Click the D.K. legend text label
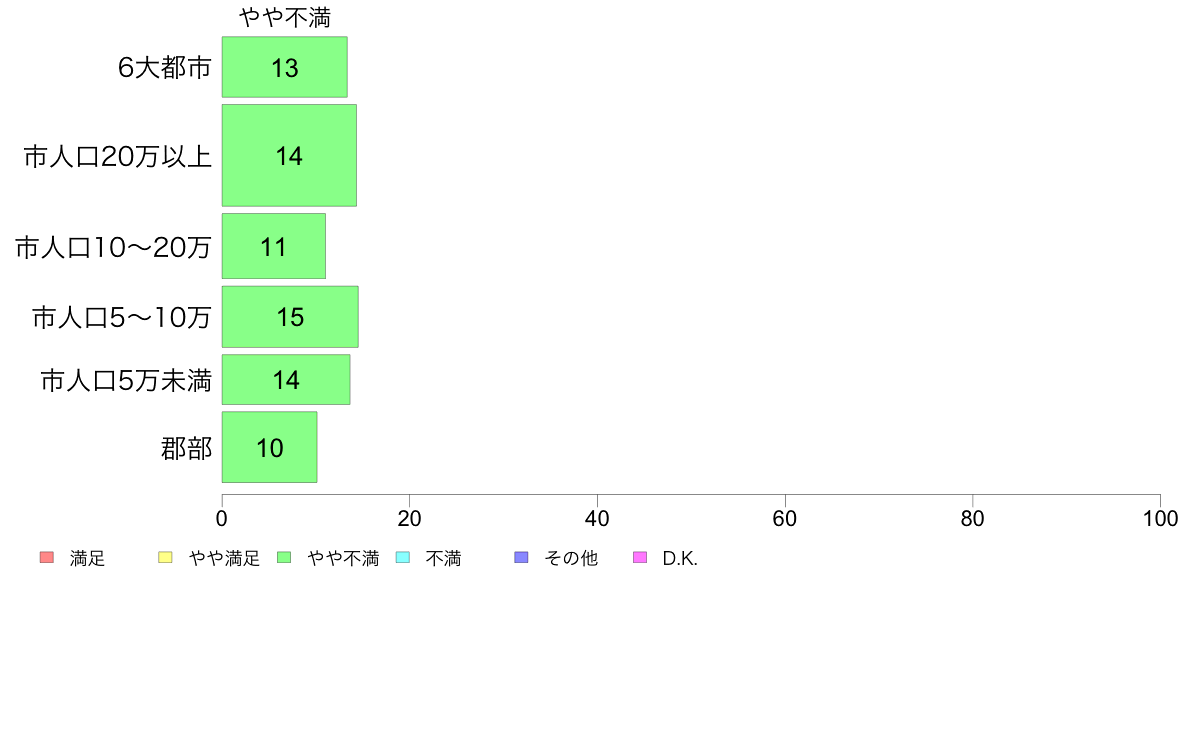The image size is (1188, 736). point(680,559)
